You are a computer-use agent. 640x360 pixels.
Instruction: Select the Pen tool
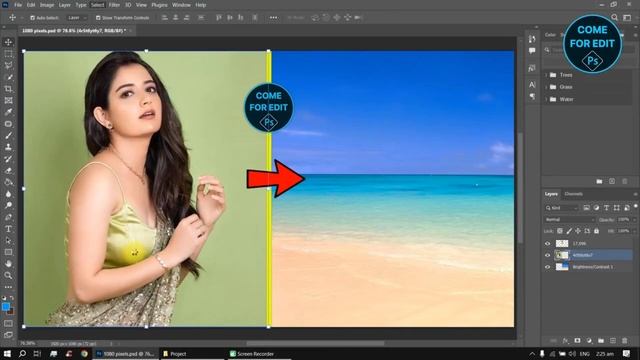pos(8,217)
